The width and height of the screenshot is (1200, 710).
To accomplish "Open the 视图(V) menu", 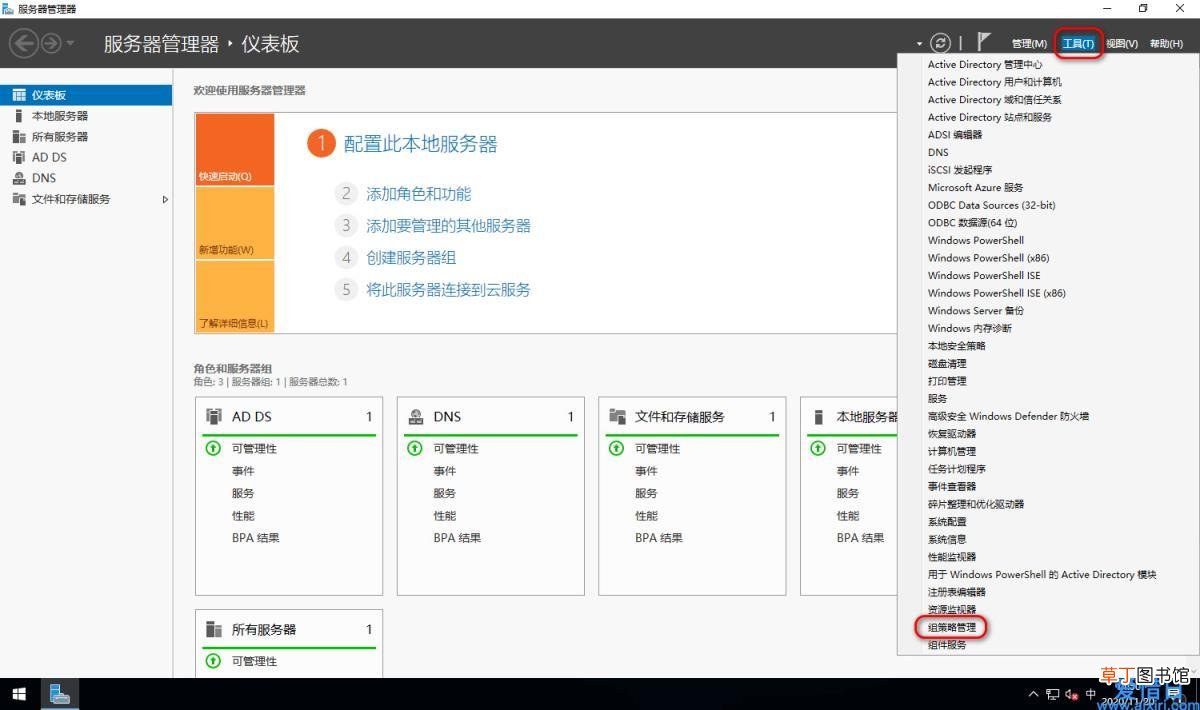I will click(1121, 44).
